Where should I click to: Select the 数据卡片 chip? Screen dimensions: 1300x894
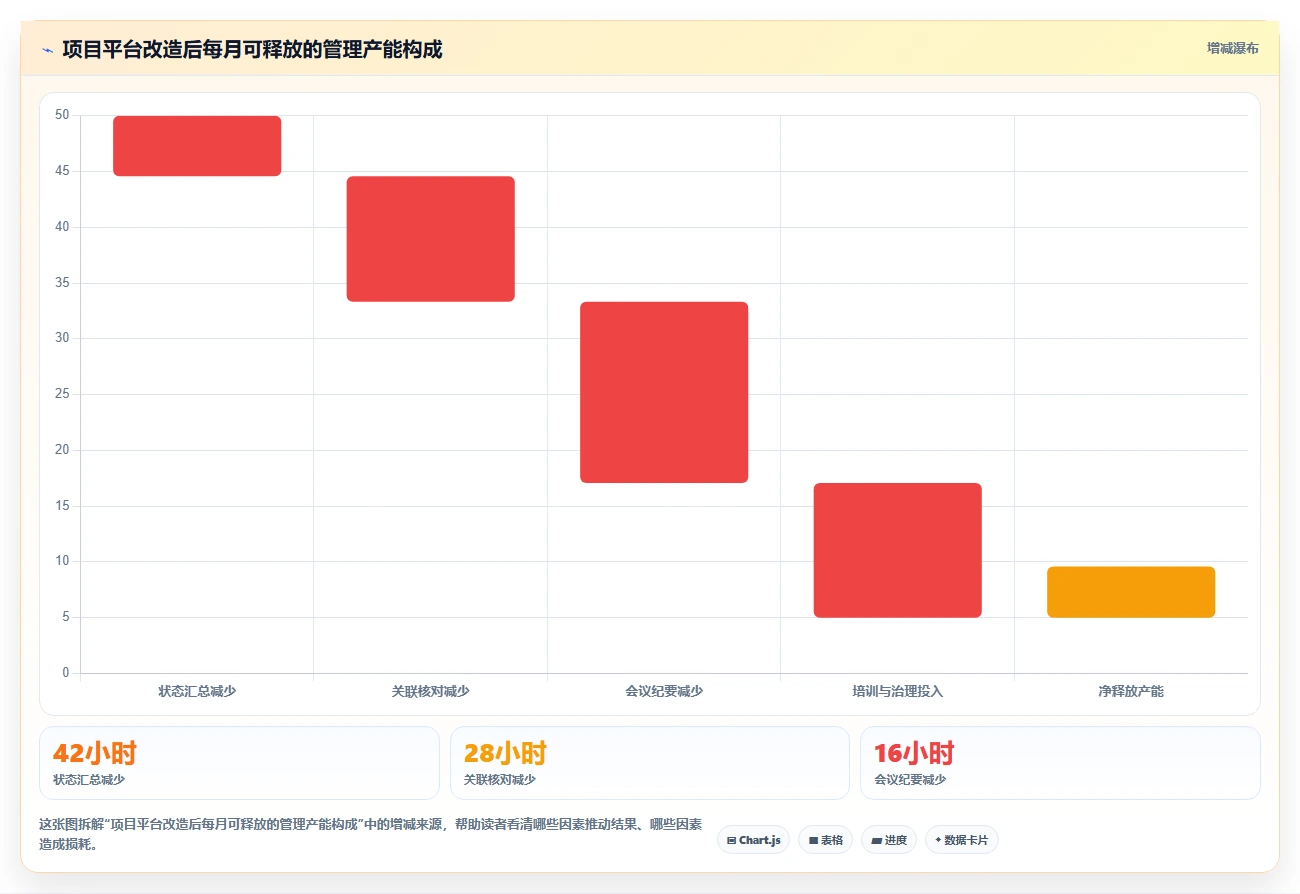(x=961, y=840)
